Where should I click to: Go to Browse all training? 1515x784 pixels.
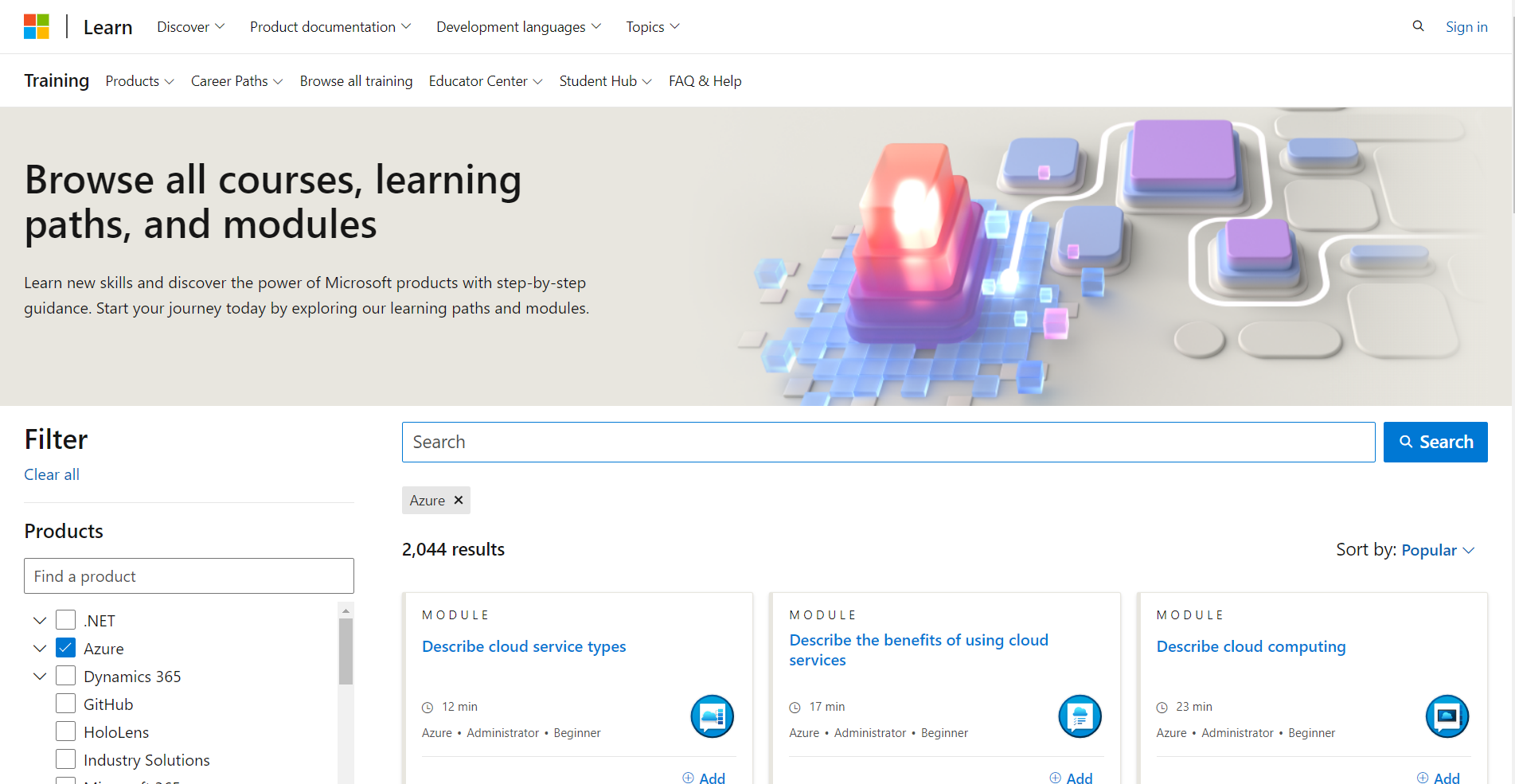pyautogui.click(x=356, y=81)
